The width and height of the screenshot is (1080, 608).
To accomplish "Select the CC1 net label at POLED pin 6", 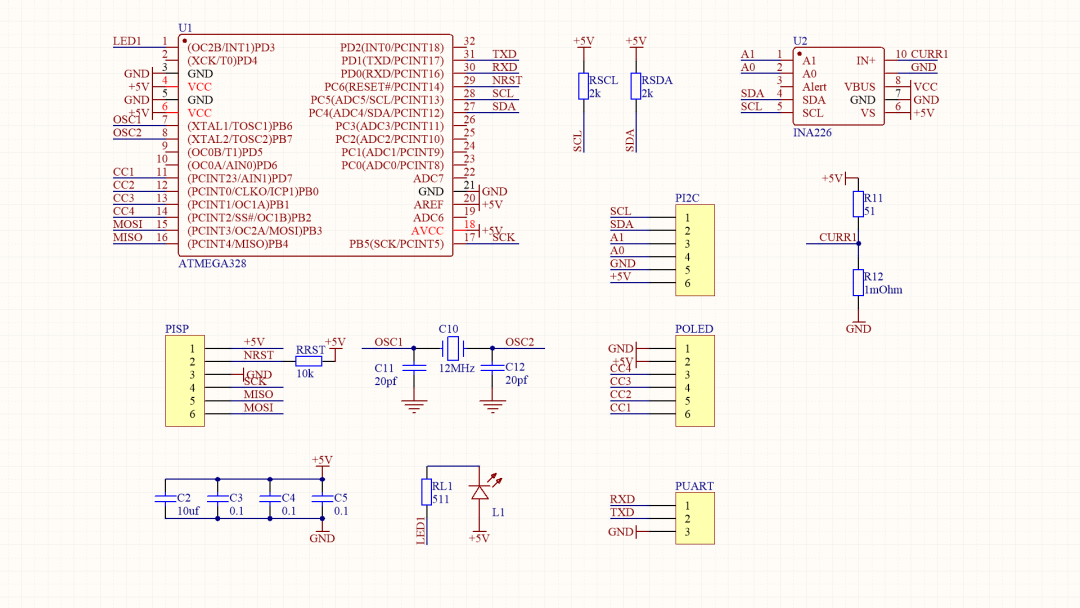I will (620, 407).
